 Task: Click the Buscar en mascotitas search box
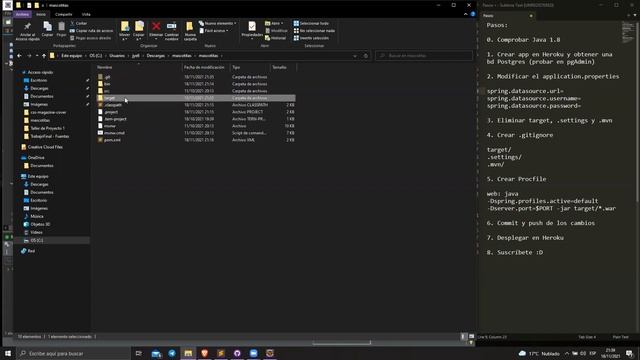[424, 56]
